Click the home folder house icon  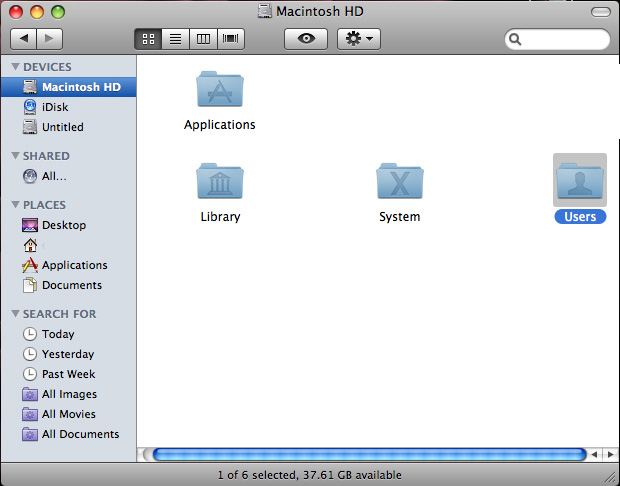coord(30,245)
